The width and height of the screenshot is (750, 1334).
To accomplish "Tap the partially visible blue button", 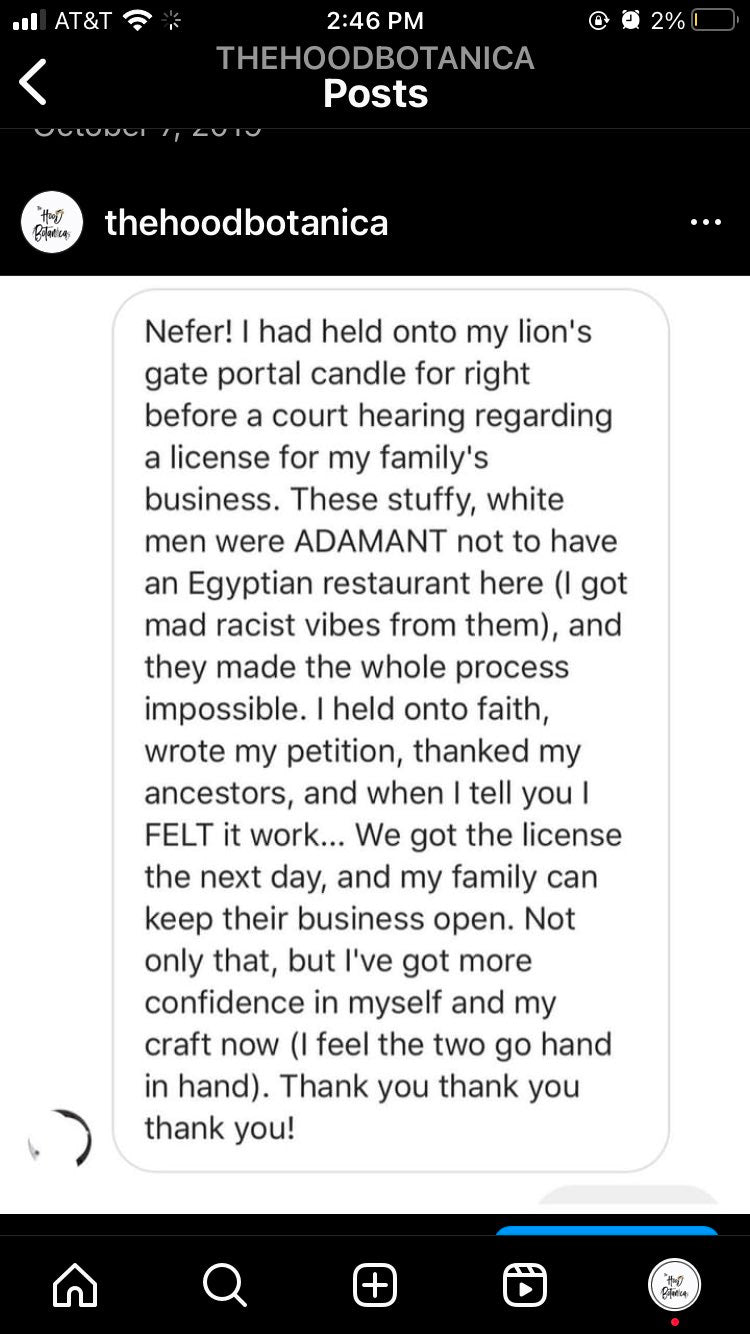I will [x=607, y=1230].
